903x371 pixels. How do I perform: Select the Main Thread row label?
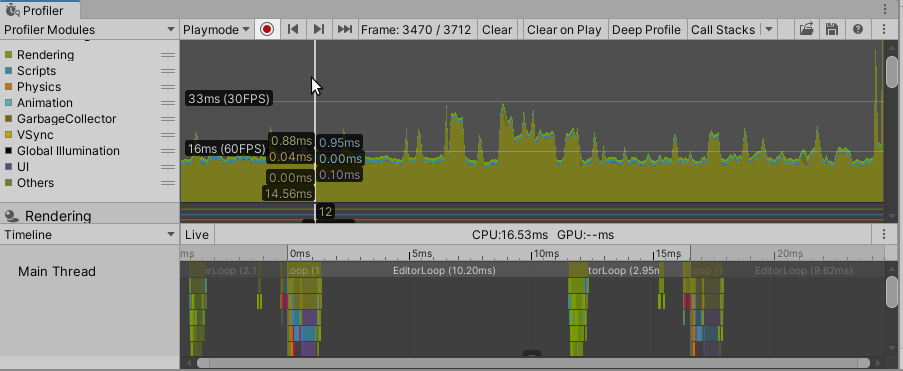56,271
